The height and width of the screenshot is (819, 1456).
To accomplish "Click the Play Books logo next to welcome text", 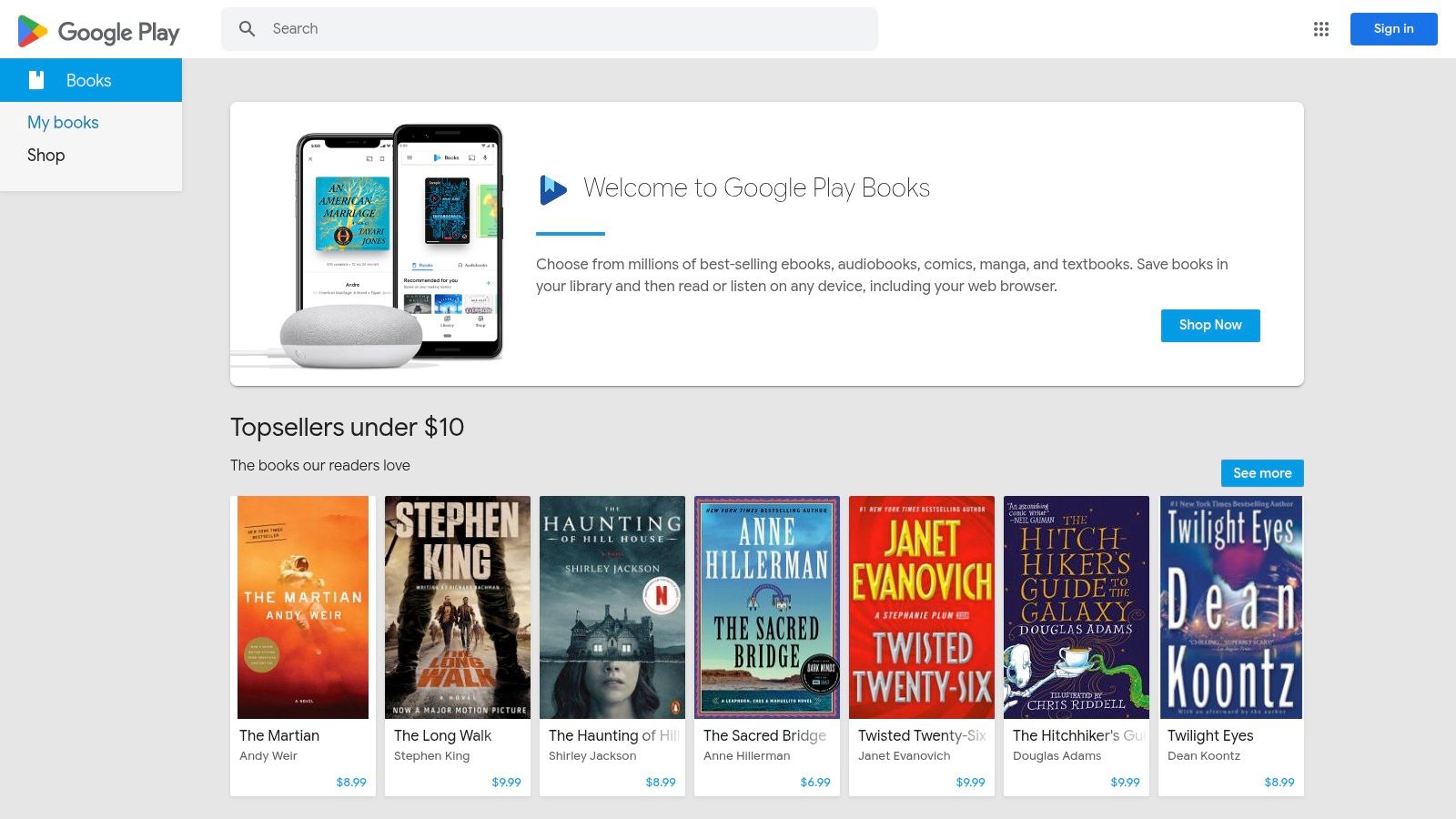I will coord(552,188).
